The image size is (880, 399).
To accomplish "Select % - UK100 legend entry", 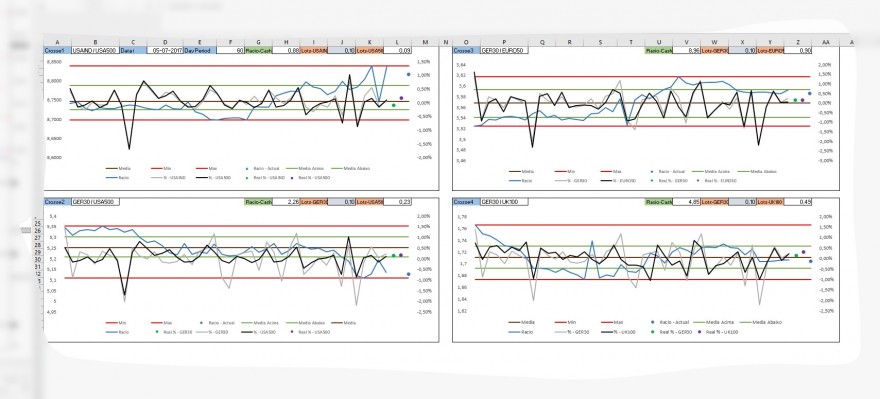I will (619, 332).
